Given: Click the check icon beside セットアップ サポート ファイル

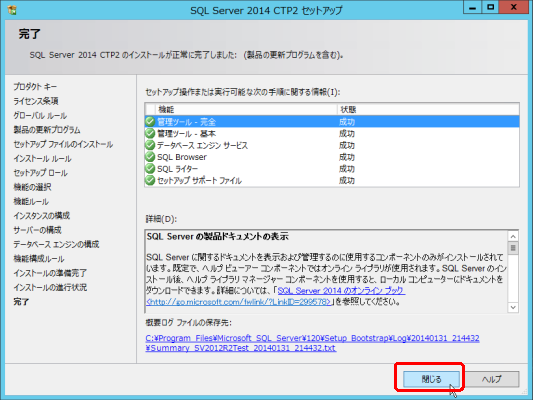Looking at the screenshot, I should pos(150,180).
